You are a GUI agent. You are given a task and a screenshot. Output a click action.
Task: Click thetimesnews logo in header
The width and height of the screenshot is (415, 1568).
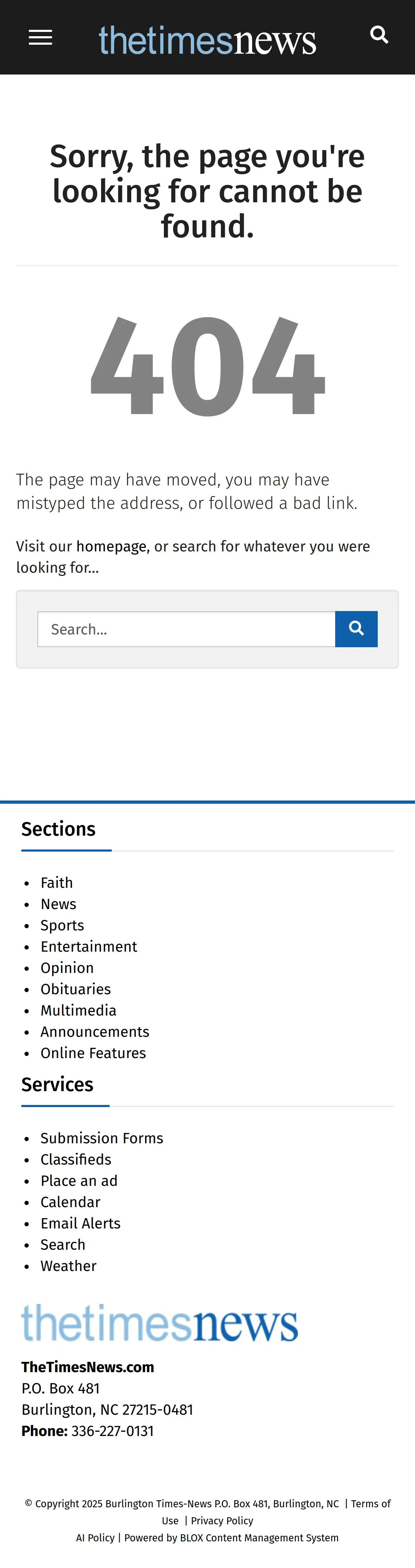click(207, 40)
